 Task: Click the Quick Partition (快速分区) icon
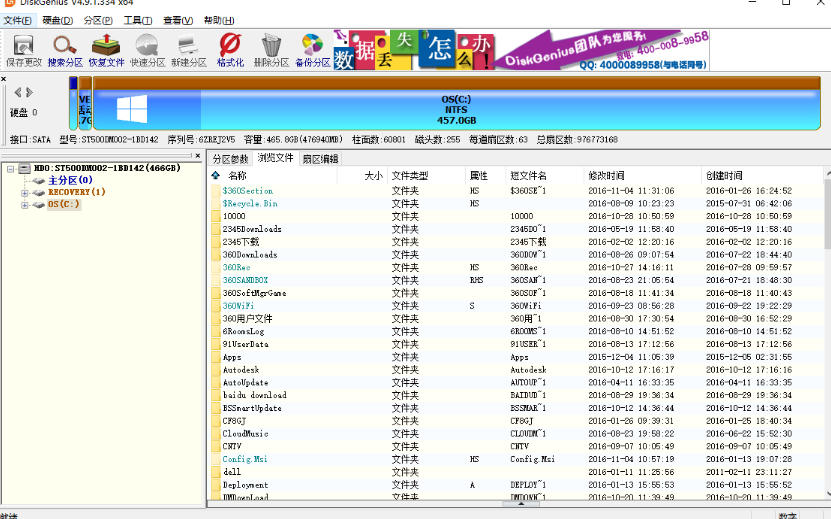[x=147, y=51]
